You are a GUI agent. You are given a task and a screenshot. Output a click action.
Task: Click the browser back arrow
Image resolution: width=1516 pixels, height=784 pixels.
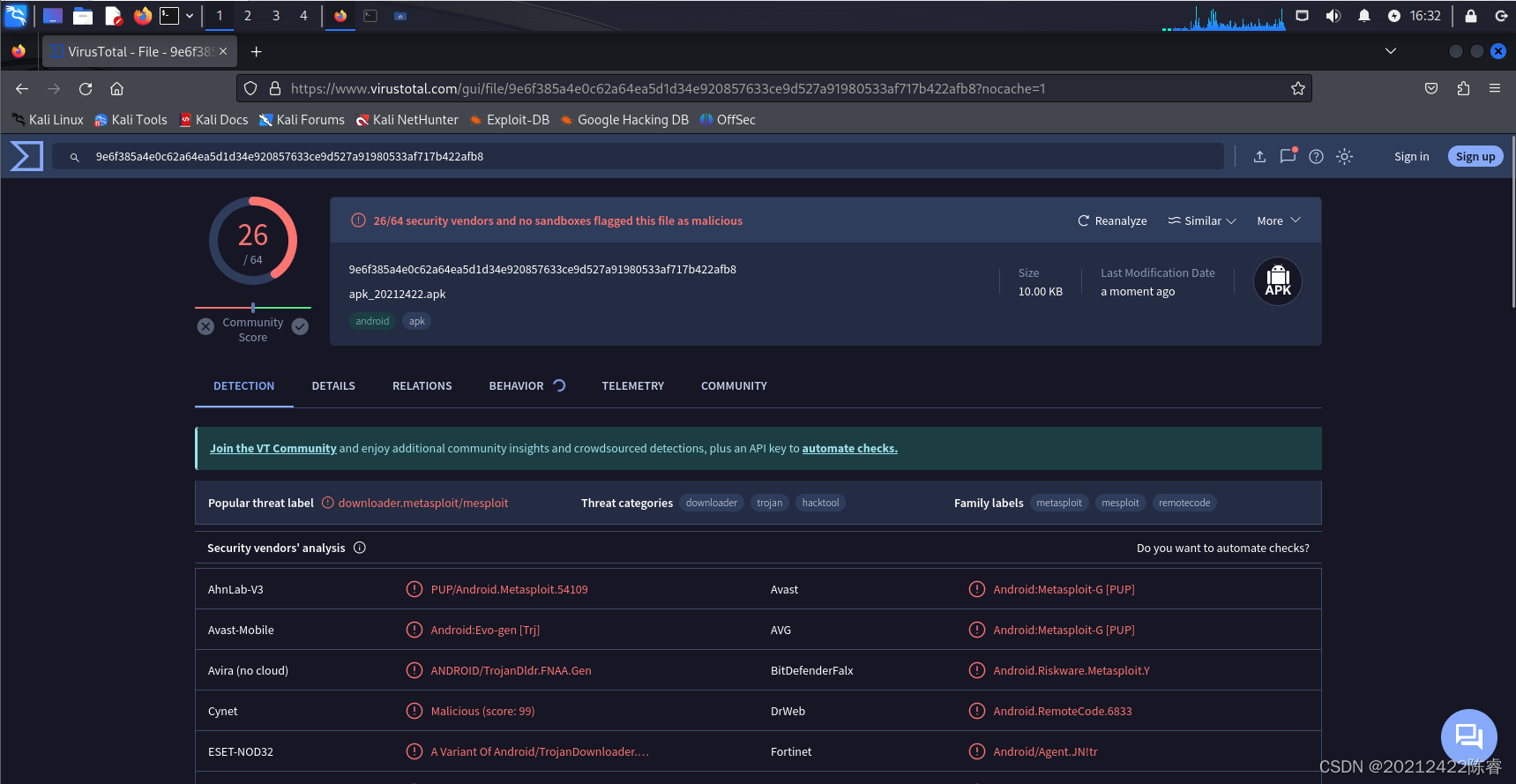point(22,88)
